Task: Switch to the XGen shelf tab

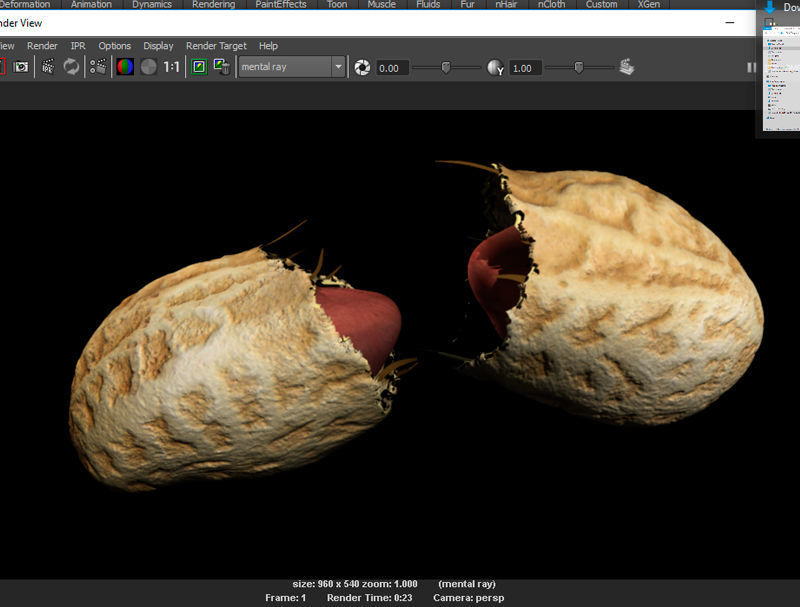Action: pyautogui.click(x=649, y=4)
